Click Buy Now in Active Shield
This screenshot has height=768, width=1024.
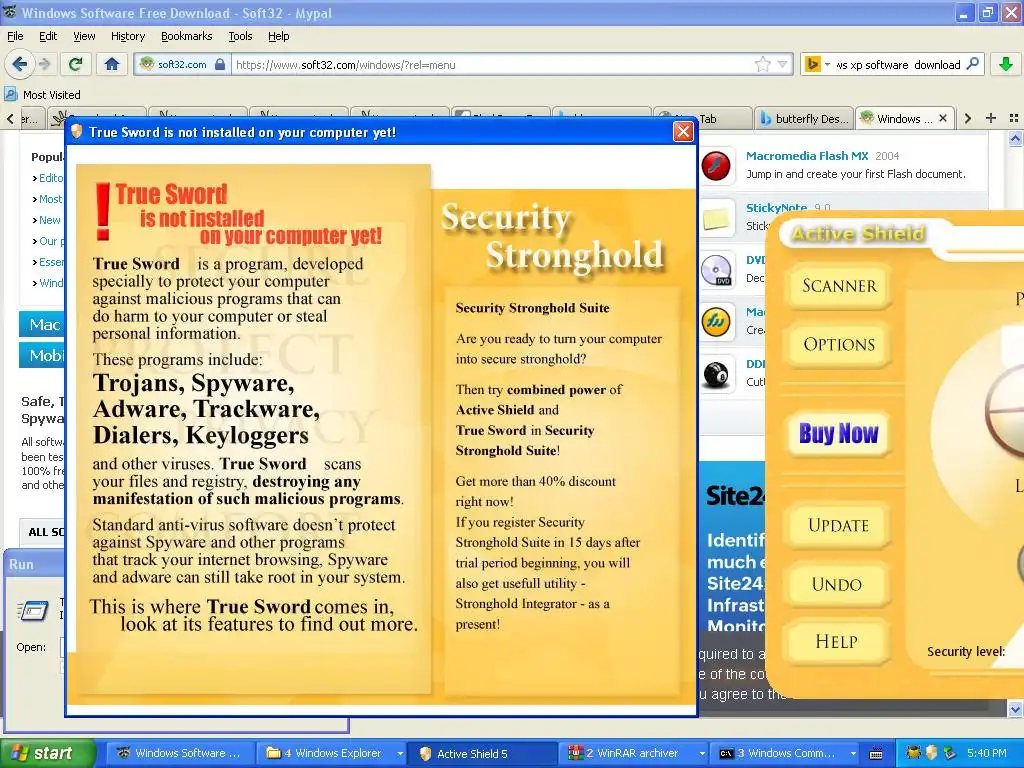coord(839,433)
